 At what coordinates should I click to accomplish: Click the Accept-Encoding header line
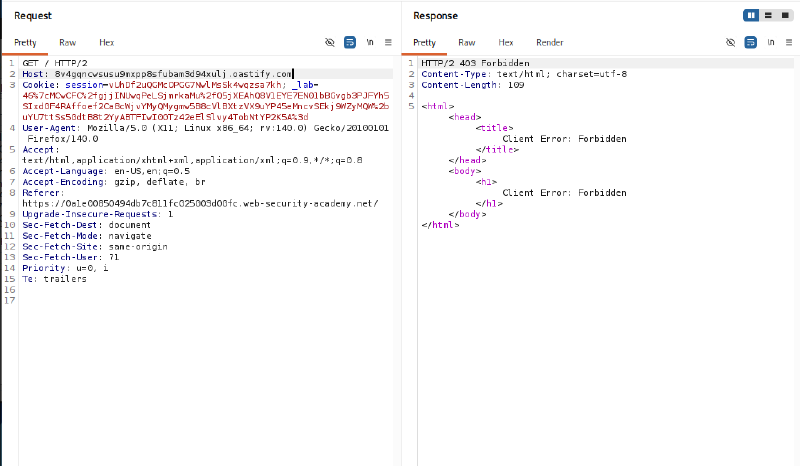114,182
